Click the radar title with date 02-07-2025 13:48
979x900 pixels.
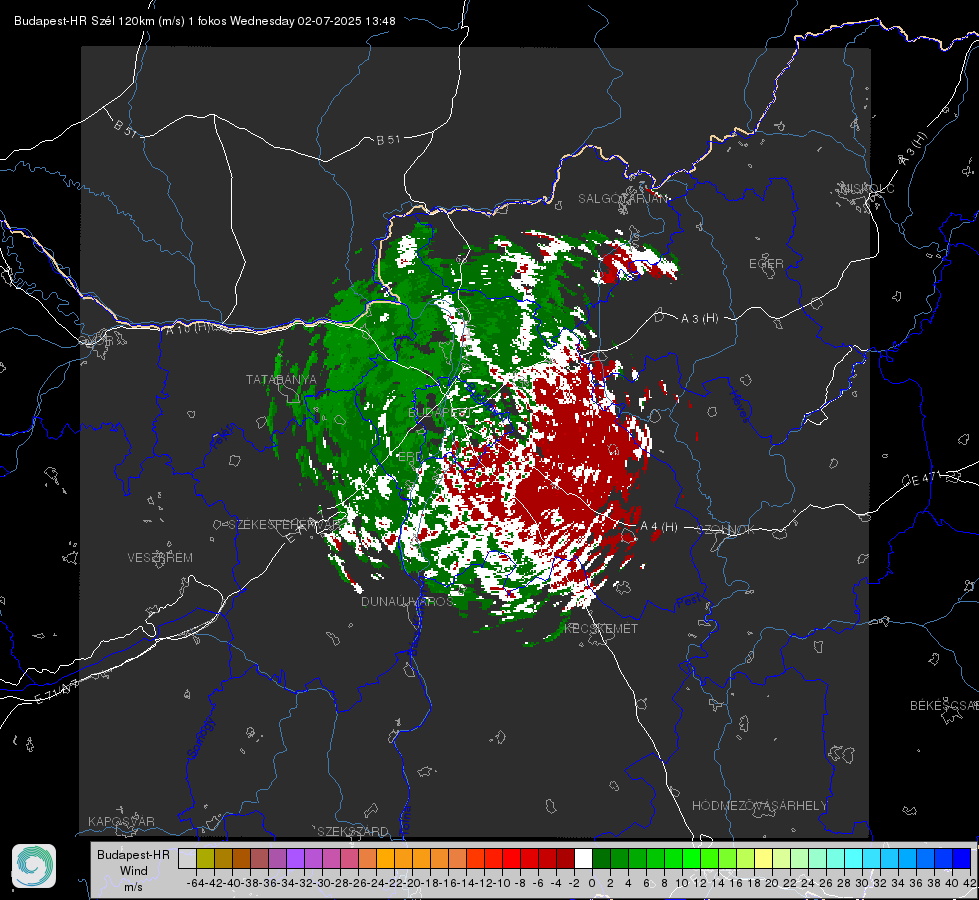[x=205, y=21]
